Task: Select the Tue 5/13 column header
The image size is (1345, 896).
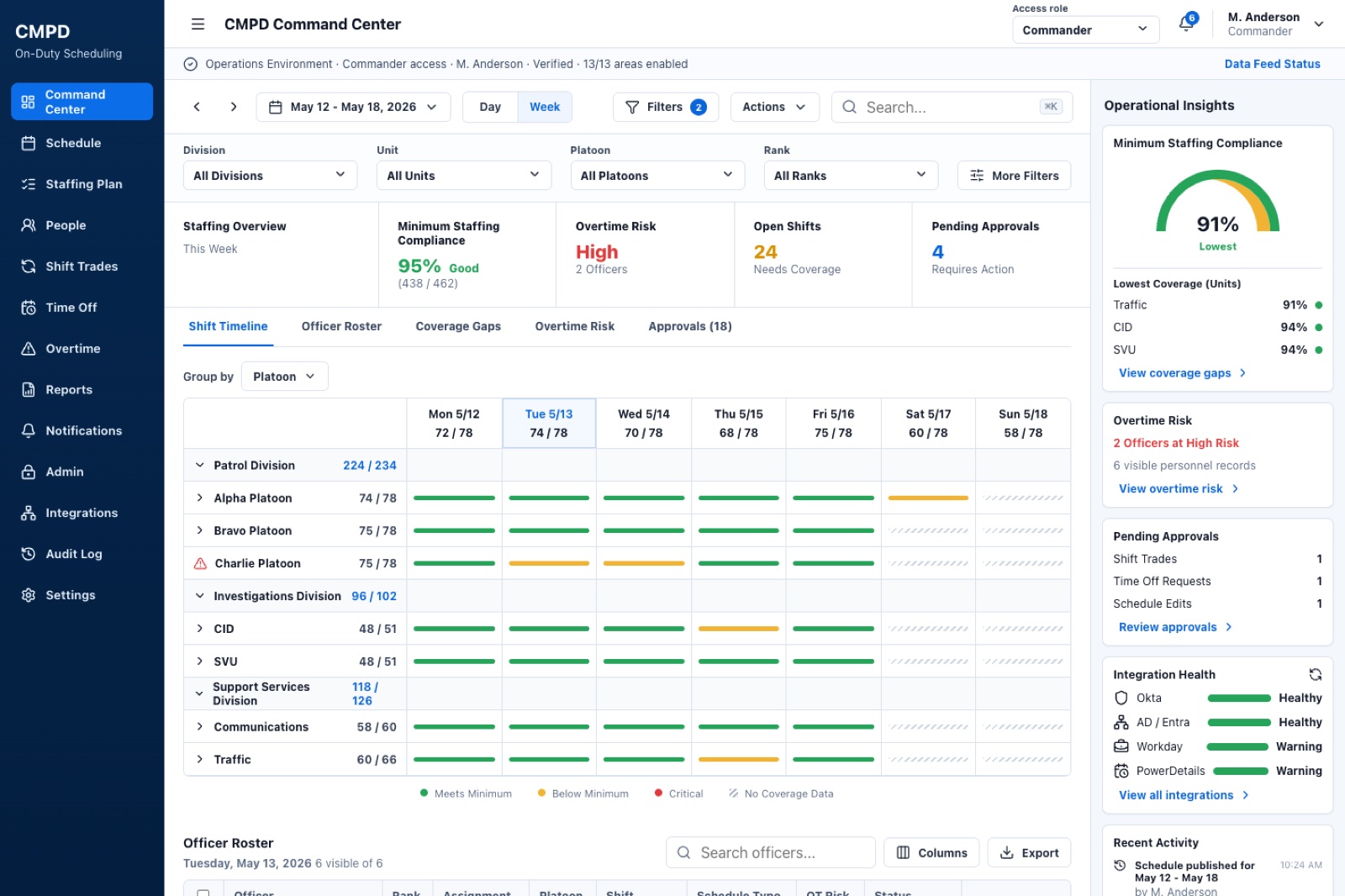Action: click(549, 423)
